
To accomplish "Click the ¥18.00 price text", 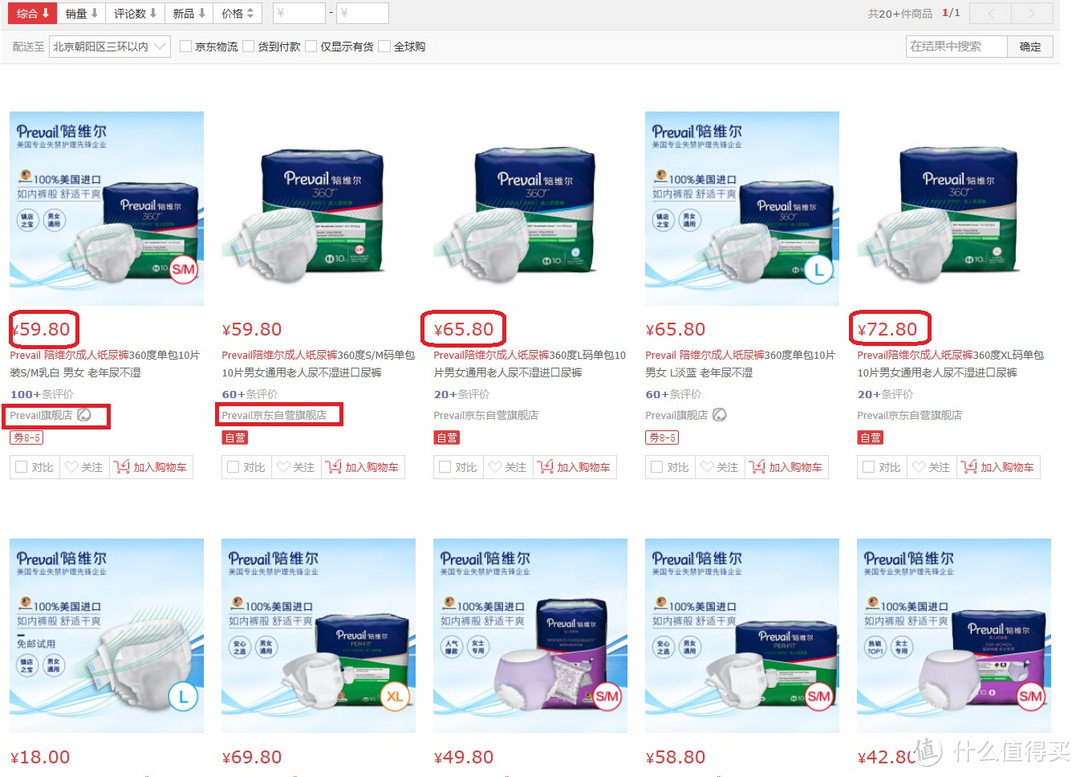I will coord(40,757).
